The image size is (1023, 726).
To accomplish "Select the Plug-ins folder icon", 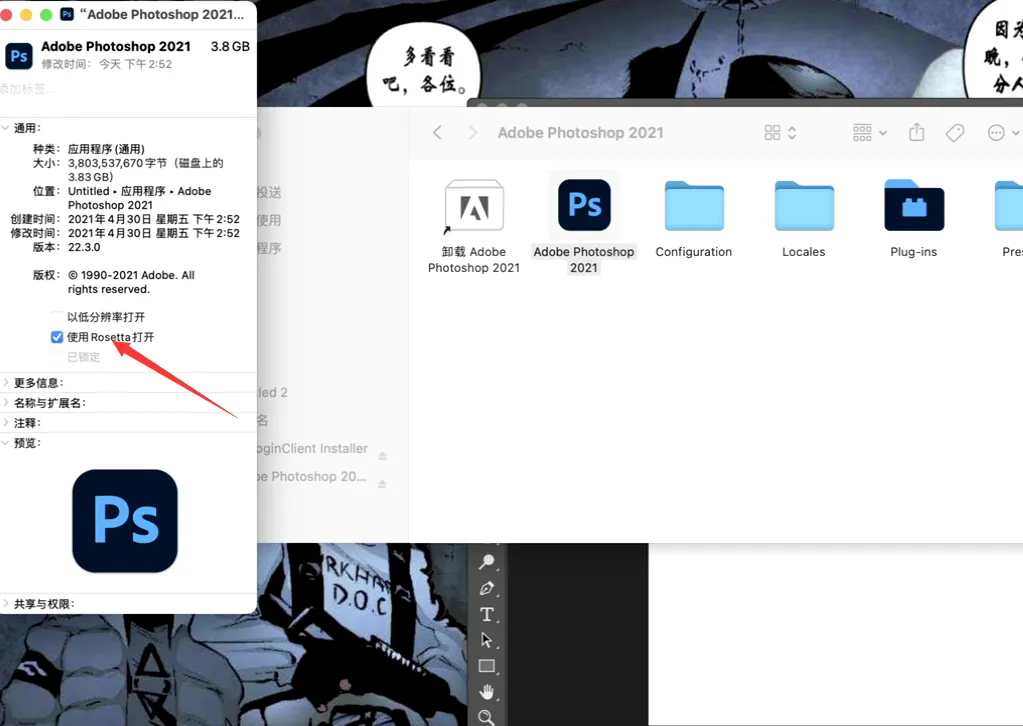I will coord(913,205).
